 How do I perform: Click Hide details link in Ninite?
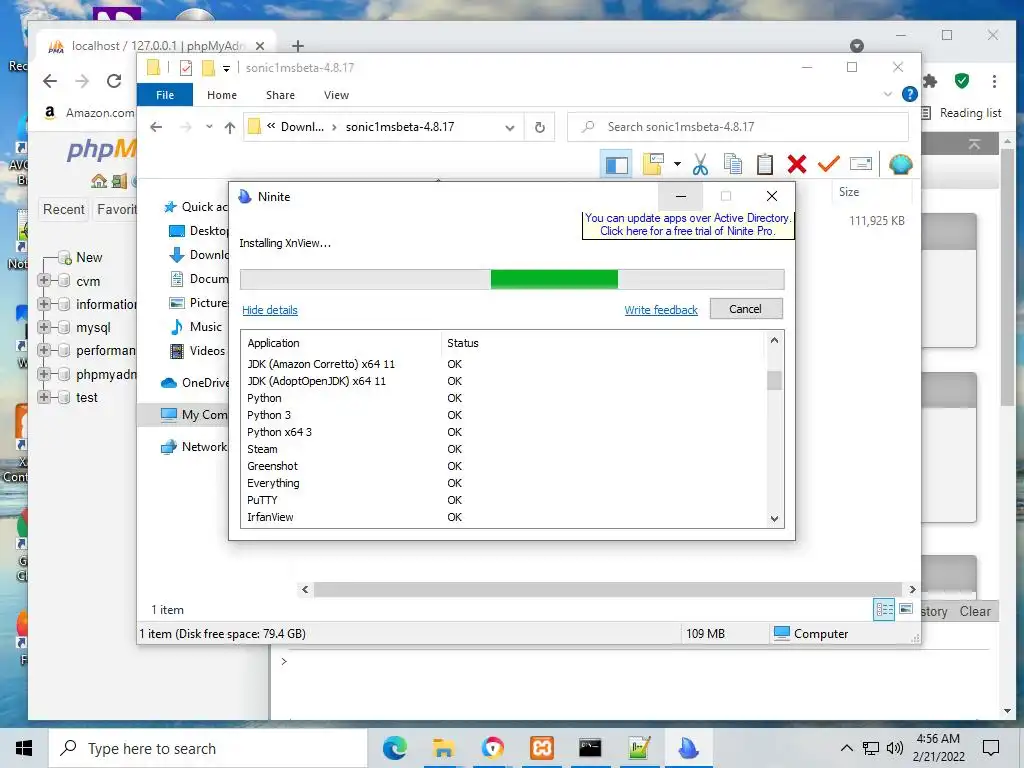270,310
